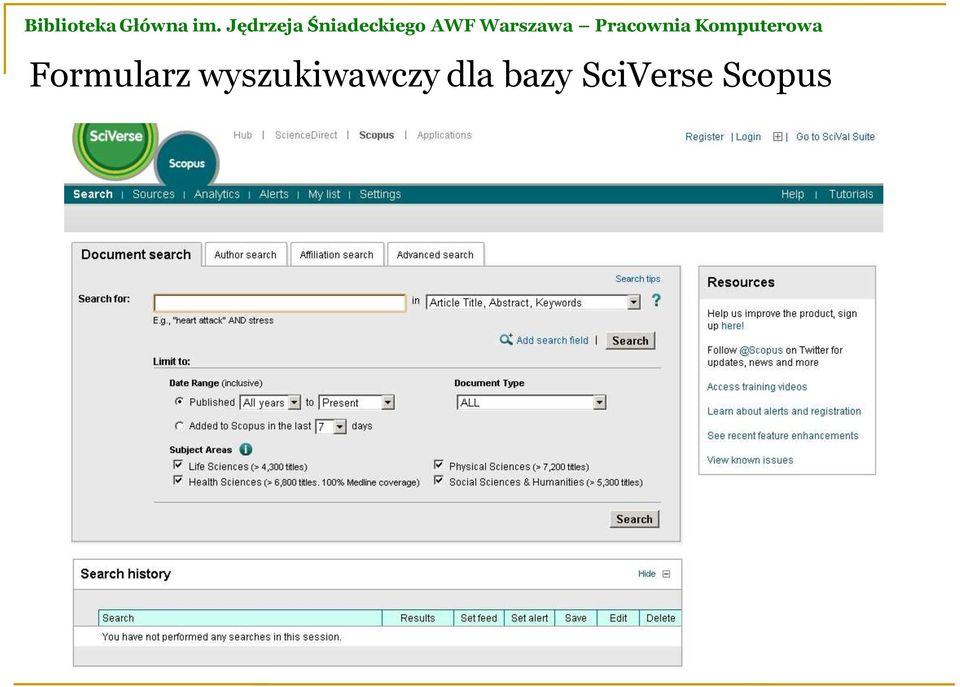Click the search field help question mark
Screen dimensions: 960x687
coord(656,301)
